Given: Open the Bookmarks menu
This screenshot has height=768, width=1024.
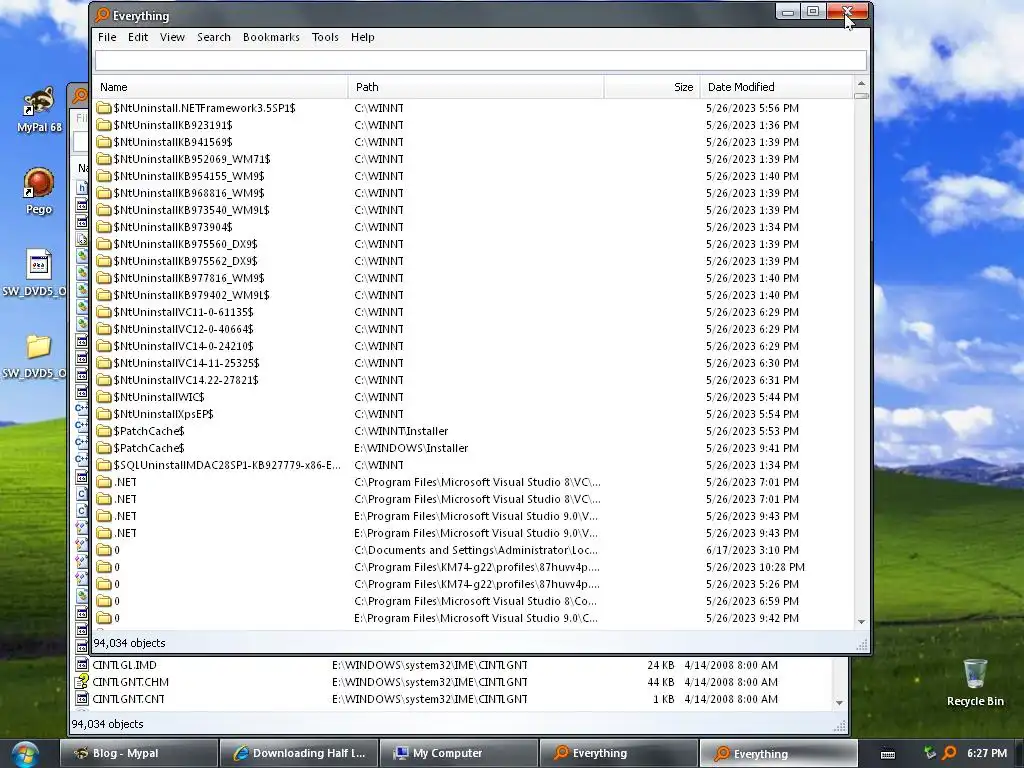Looking at the screenshot, I should (271, 37).
